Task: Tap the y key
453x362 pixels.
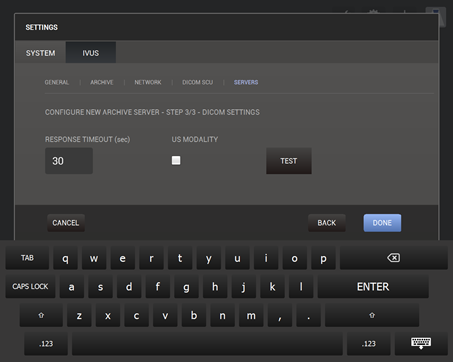Action: [x=209, y=258]
